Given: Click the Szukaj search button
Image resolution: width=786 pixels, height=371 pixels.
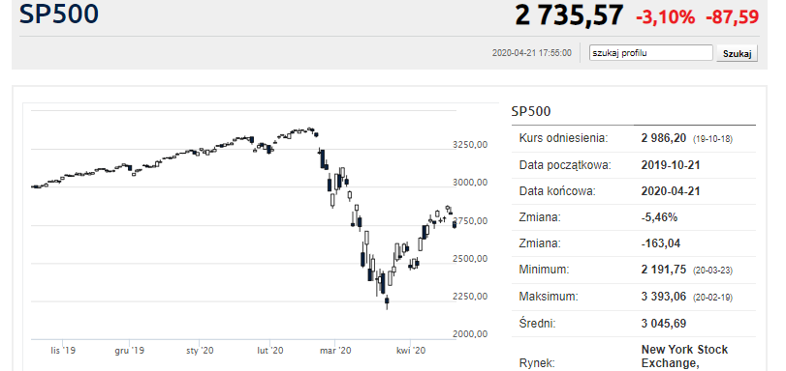Looking at the screenshot, I should pyautogui.click(x=737, y=53).
